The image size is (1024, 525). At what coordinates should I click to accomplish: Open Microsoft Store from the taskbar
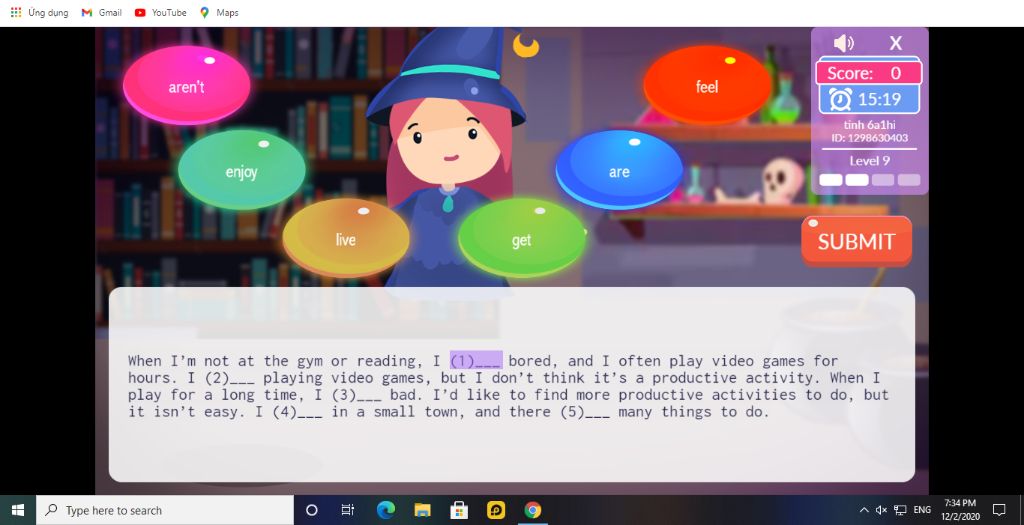coord(458,510)
